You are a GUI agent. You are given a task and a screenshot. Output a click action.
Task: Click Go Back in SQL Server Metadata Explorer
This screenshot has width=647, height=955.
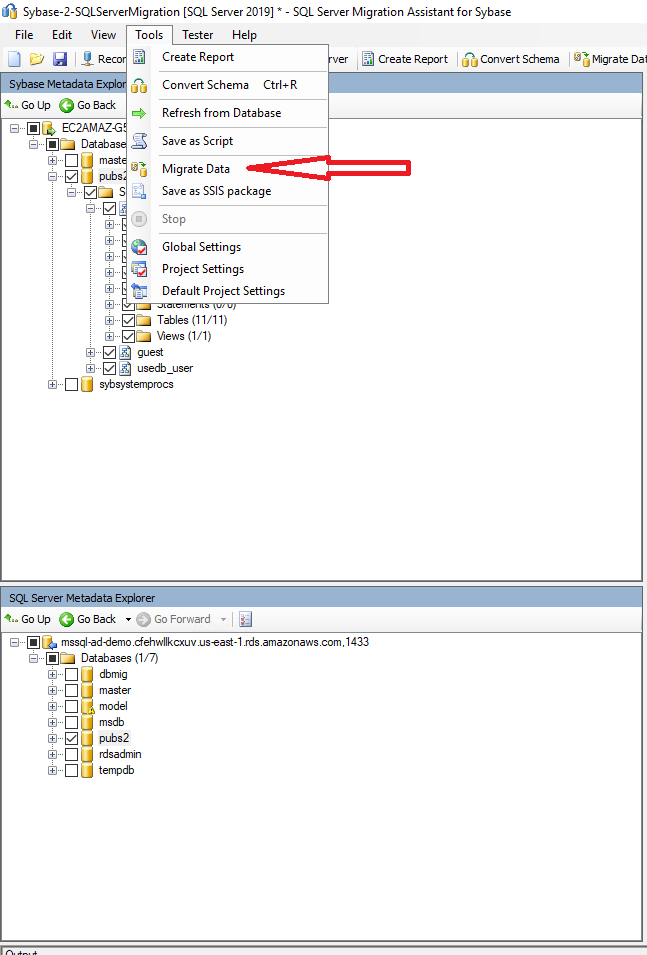pos(88,619)
